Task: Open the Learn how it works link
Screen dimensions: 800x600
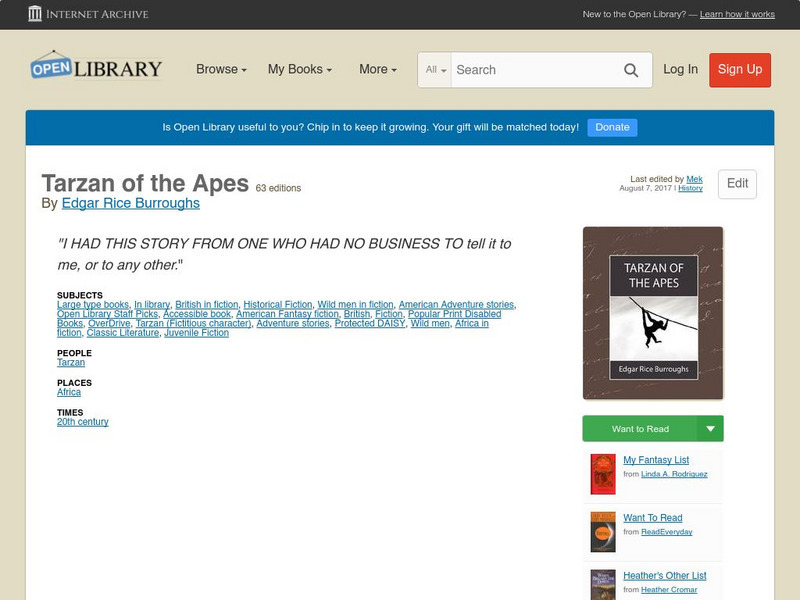Action: (737, 14)
